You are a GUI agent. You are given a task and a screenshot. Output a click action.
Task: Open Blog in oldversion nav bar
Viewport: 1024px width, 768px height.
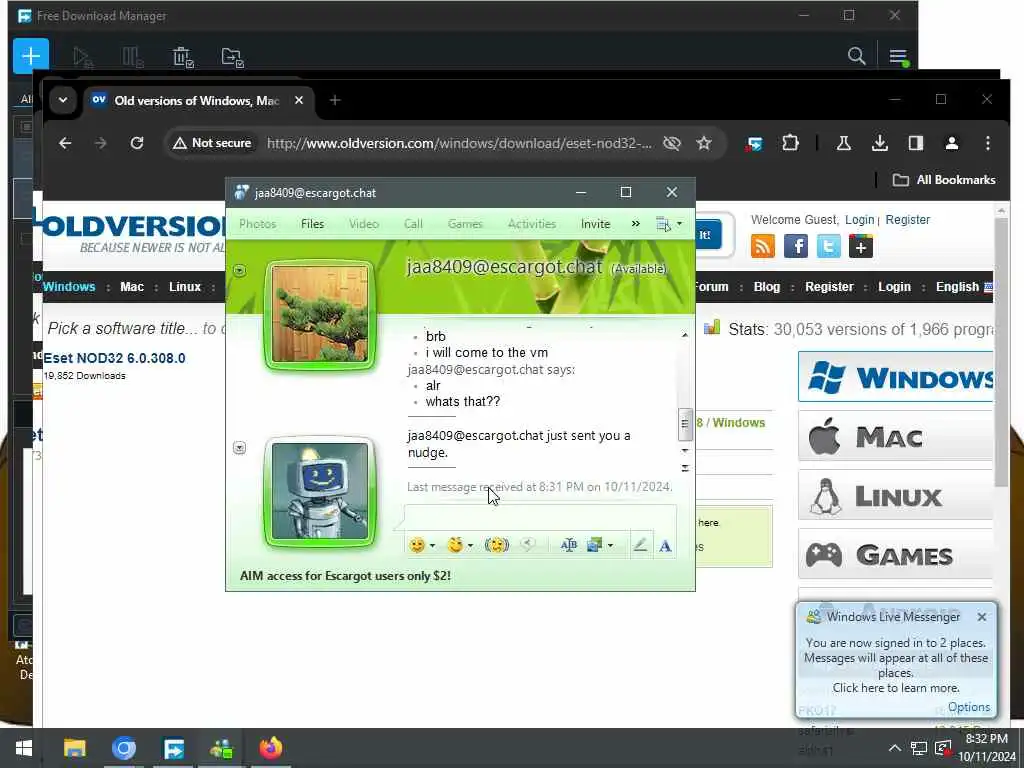(767, 287)
